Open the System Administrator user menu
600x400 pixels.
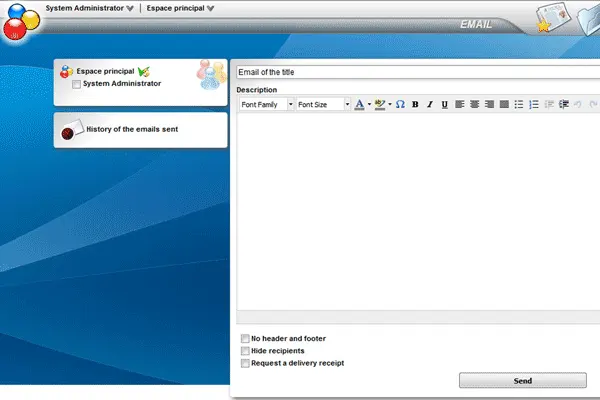tap(88, 8)
